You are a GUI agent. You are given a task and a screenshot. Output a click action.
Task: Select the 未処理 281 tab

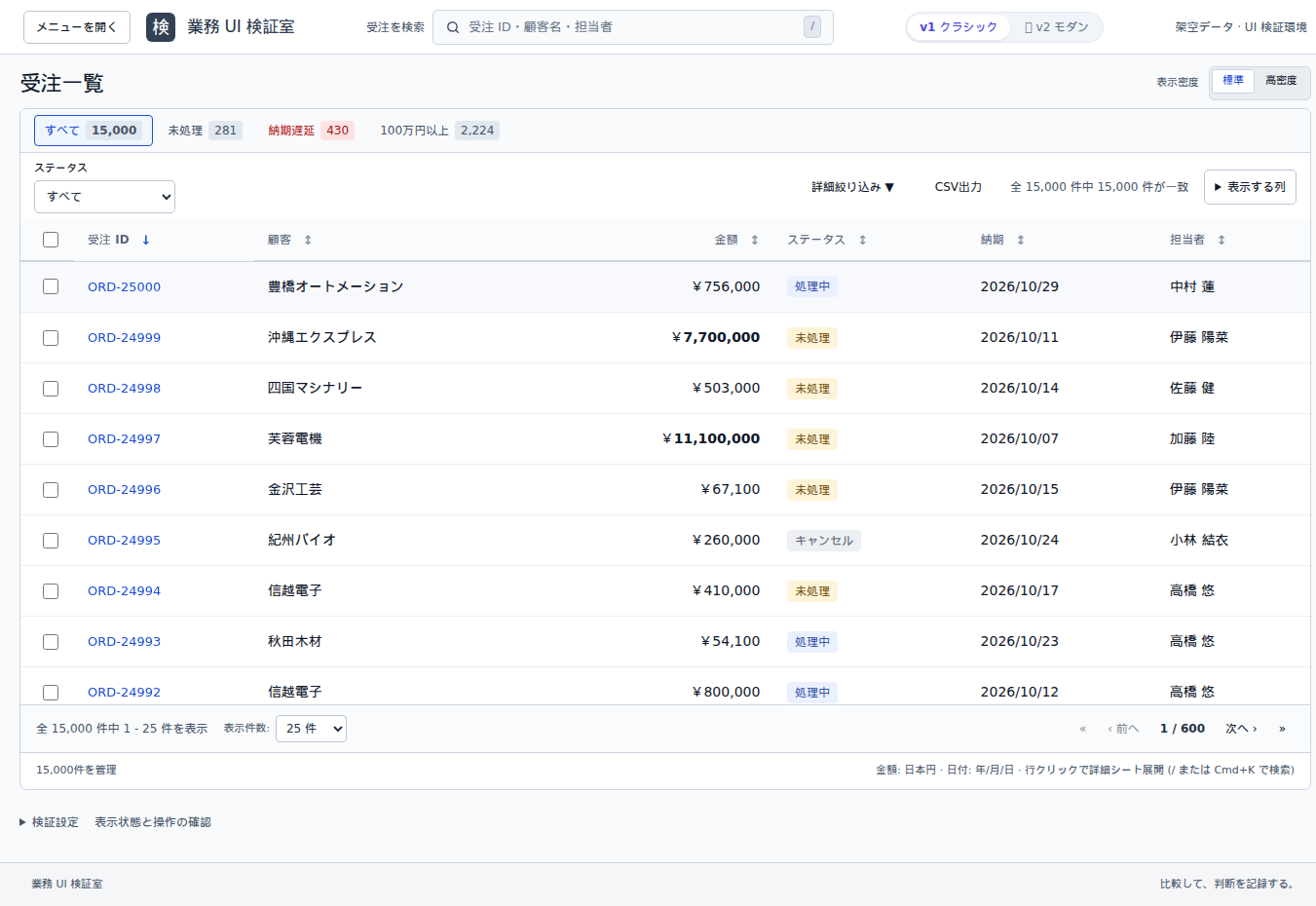tap(205, 131)
